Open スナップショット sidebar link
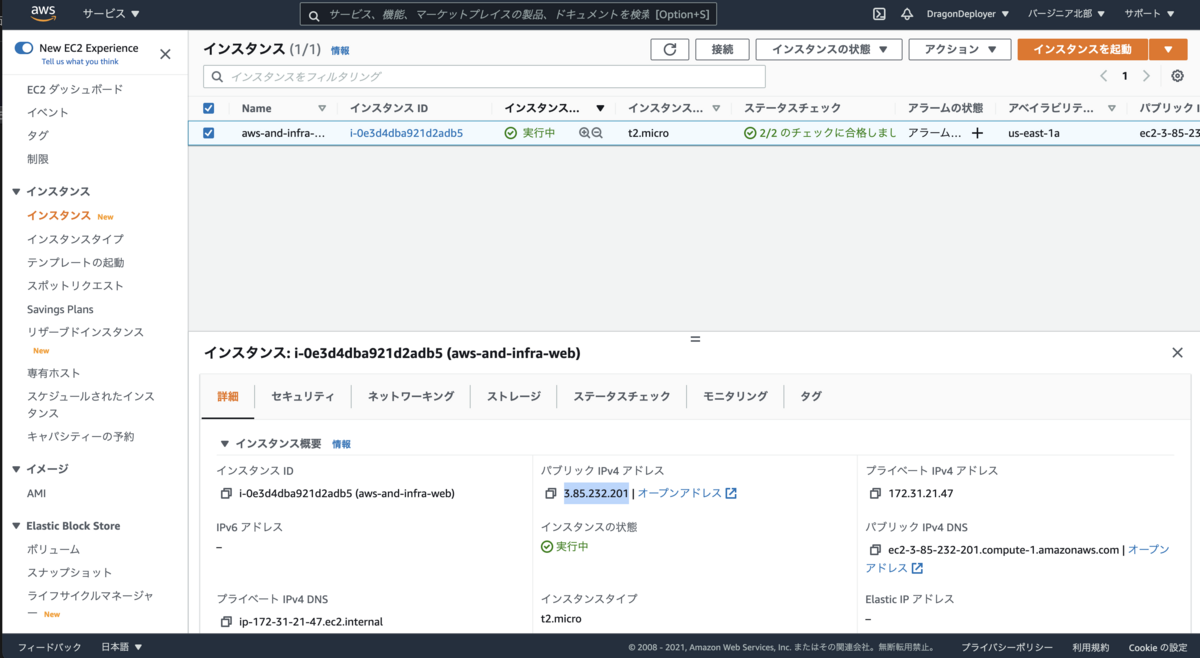 pyautogui.click(x=70, y=572)
